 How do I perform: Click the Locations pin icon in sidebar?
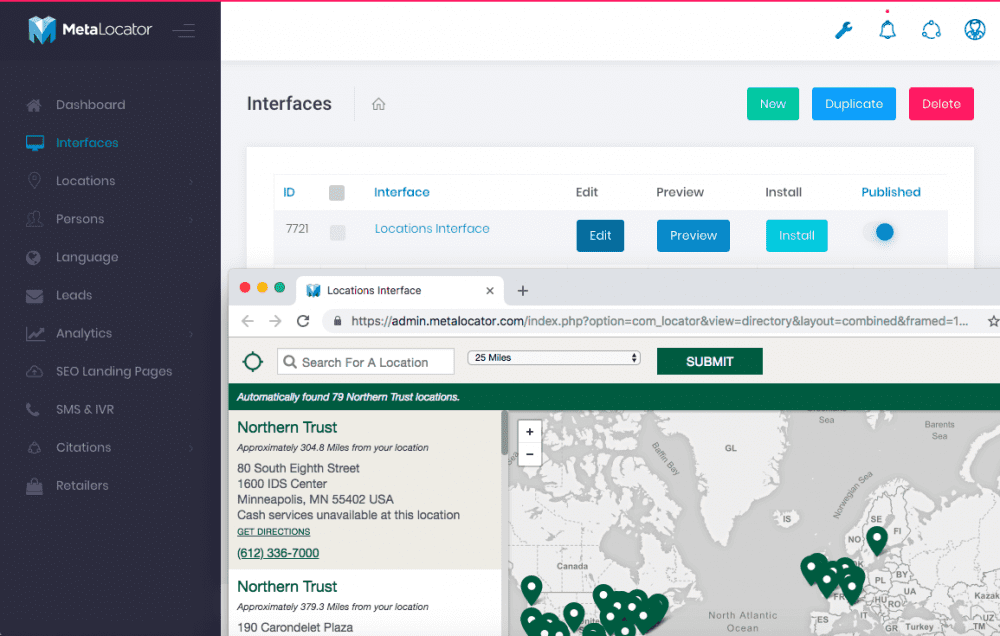[34, 181]
